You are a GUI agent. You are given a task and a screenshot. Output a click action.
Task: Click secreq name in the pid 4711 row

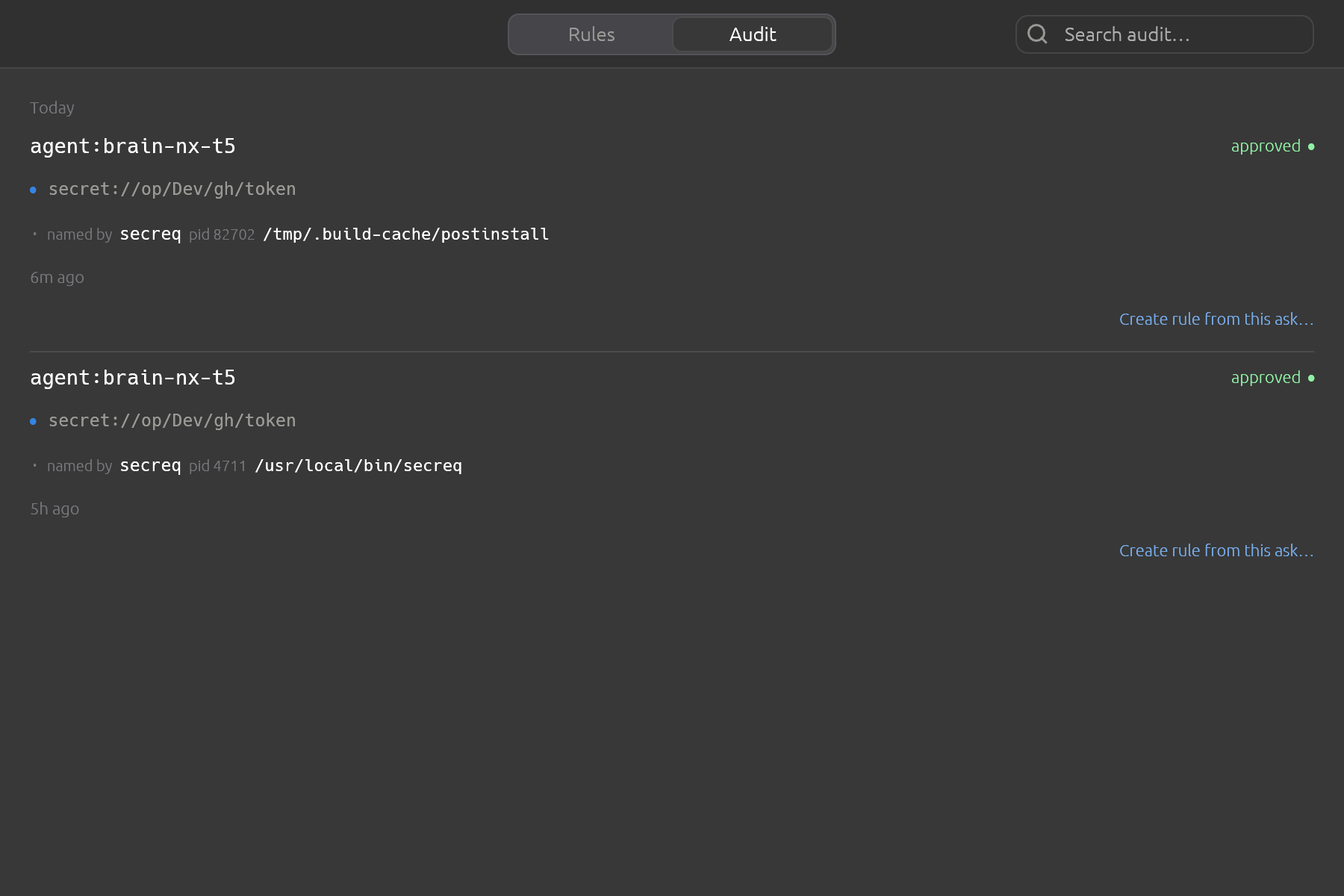(150, 466)
